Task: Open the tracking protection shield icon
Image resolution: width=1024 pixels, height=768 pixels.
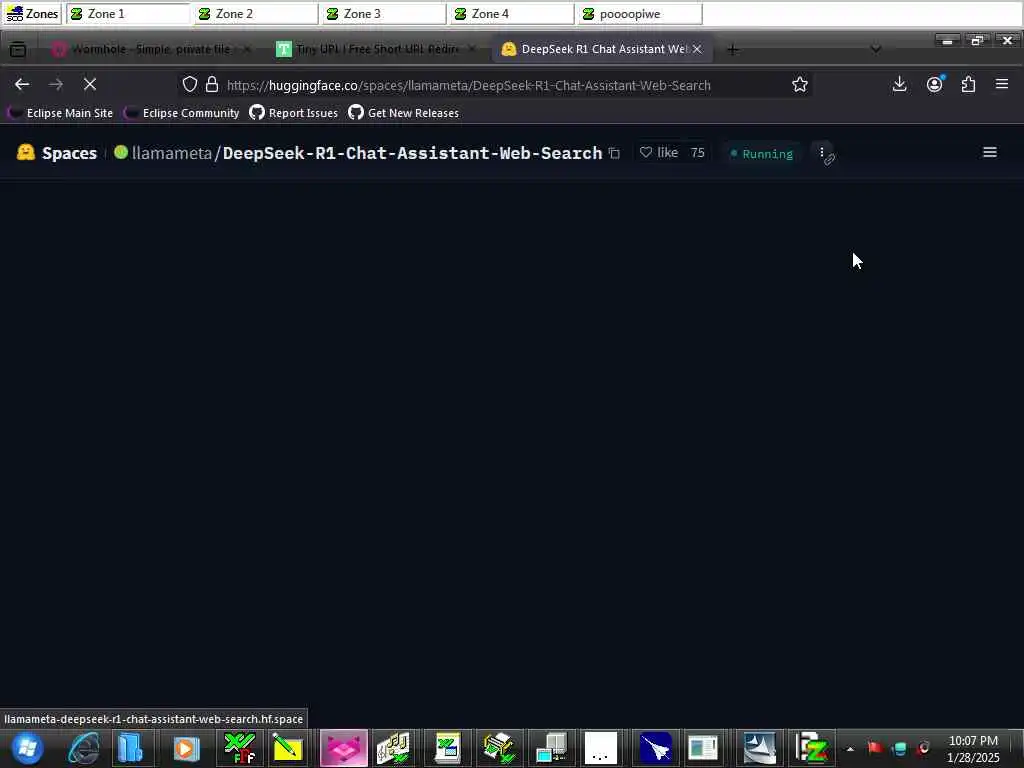Action: click(189, 84)
